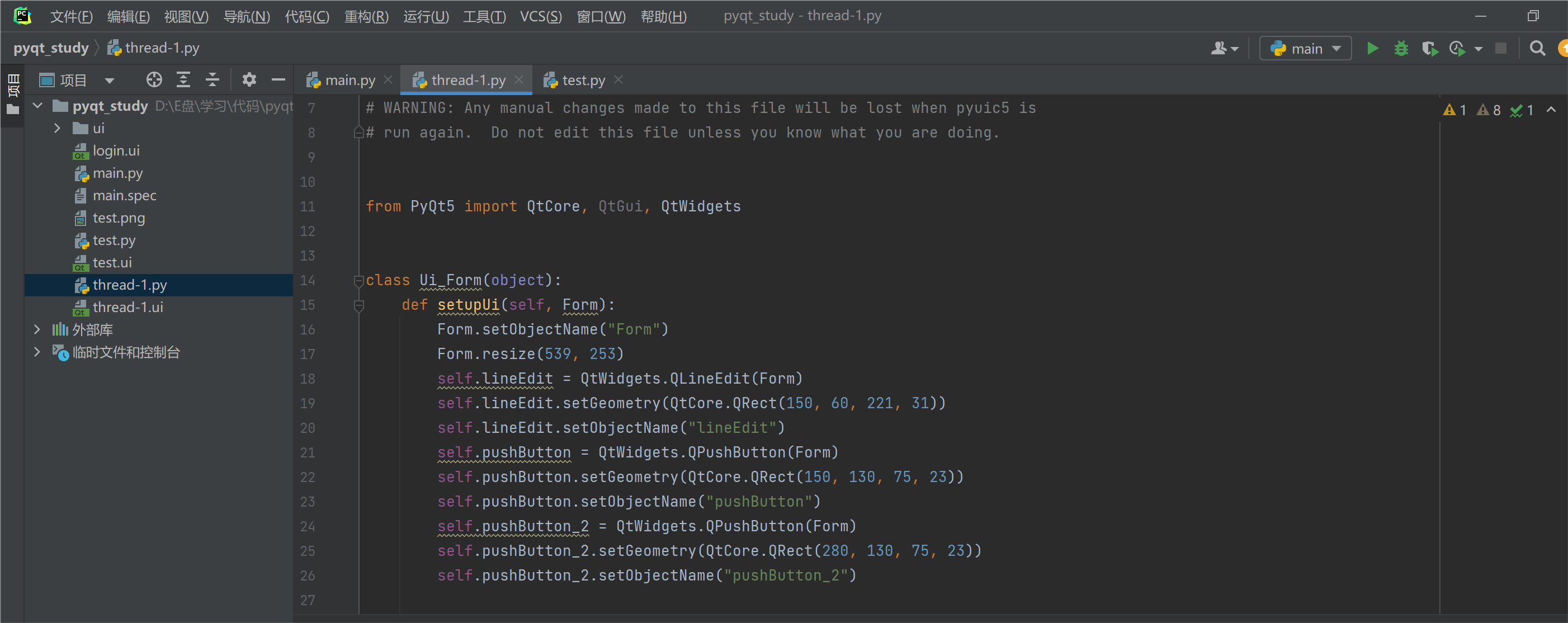The height and width of the screenshot is (623, 1568).
Task: Open the main run configuration dropdown
Action: point(1305,49)
